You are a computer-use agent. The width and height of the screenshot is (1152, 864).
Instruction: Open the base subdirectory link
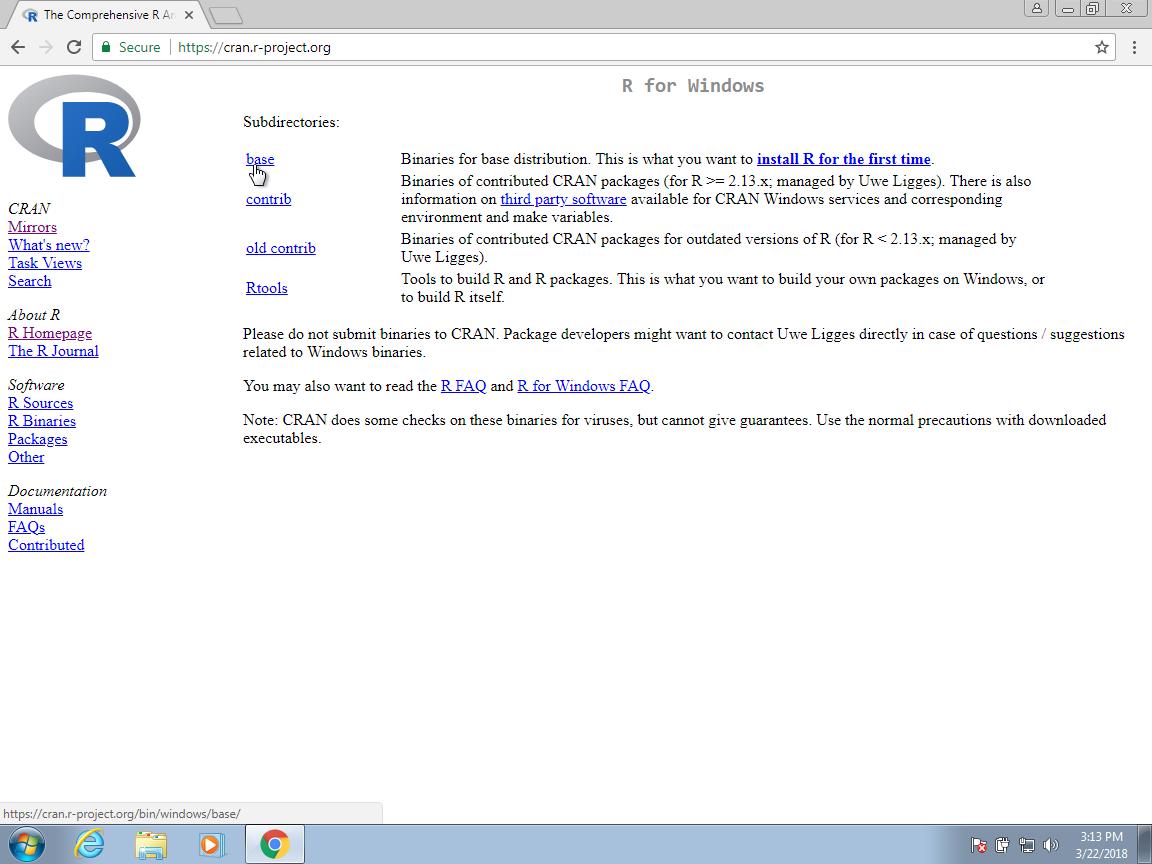(259, 159)
